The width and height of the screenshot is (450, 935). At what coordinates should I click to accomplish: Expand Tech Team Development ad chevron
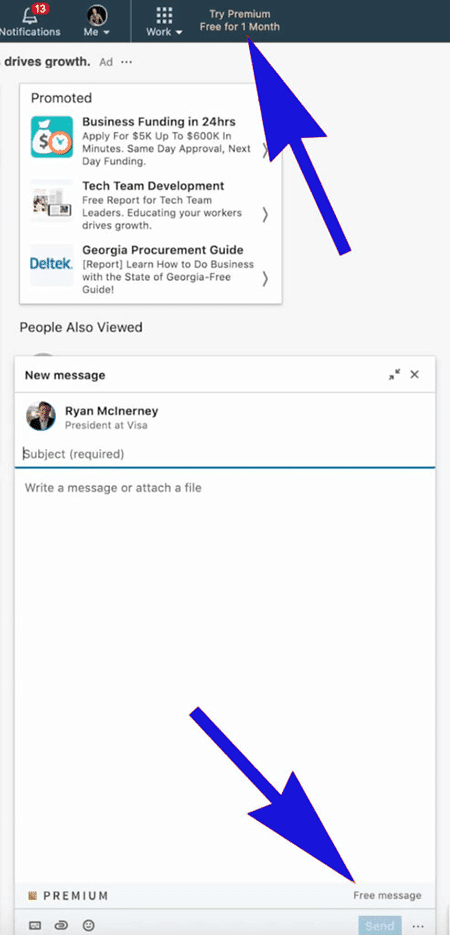click(x=266, y=214)
